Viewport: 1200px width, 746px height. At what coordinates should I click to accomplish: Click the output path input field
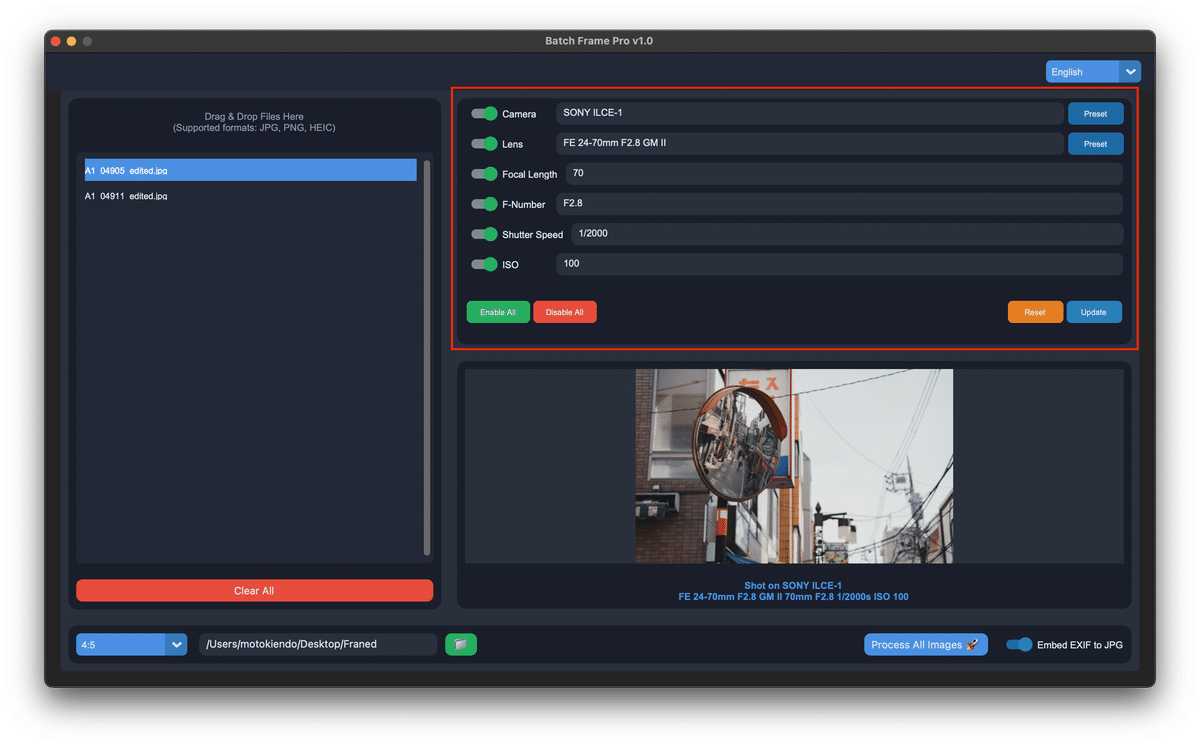[317, 644]
